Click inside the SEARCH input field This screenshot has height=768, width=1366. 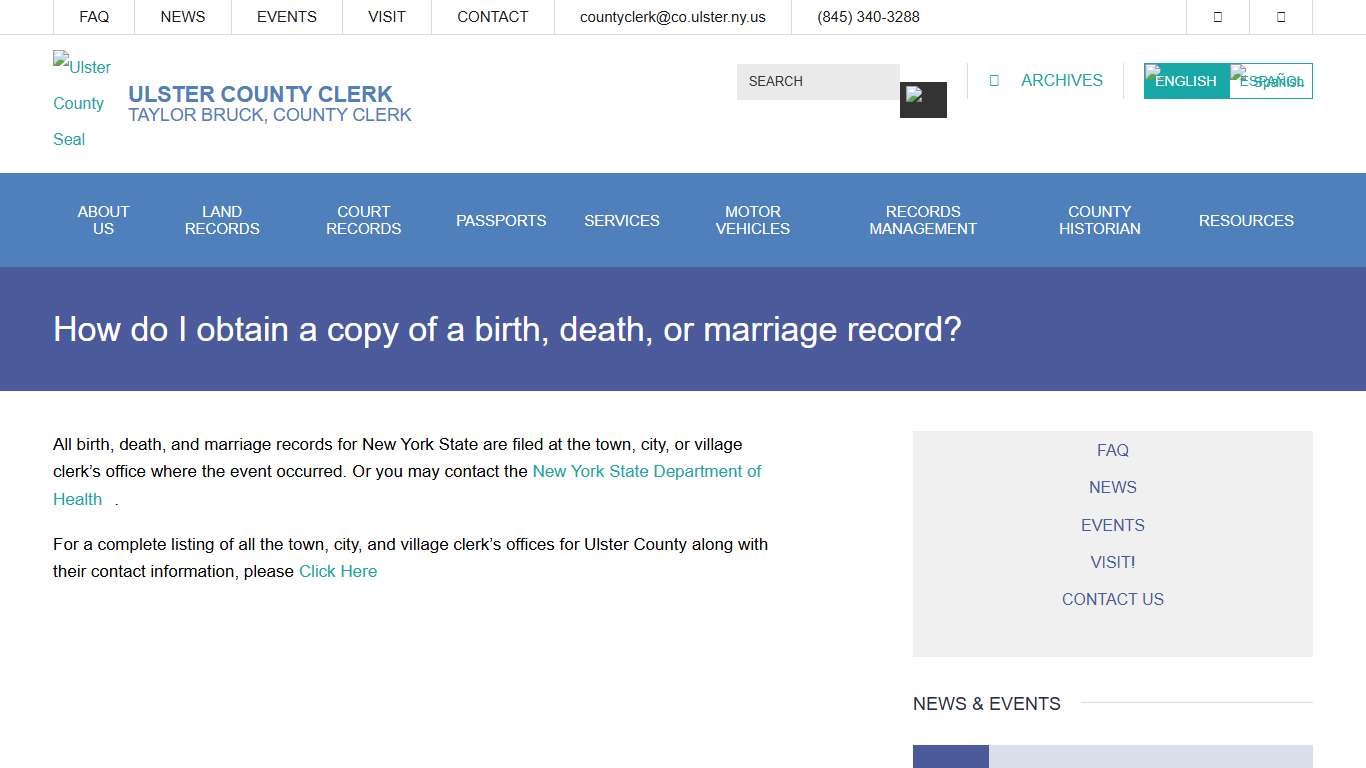pos(818,81)
